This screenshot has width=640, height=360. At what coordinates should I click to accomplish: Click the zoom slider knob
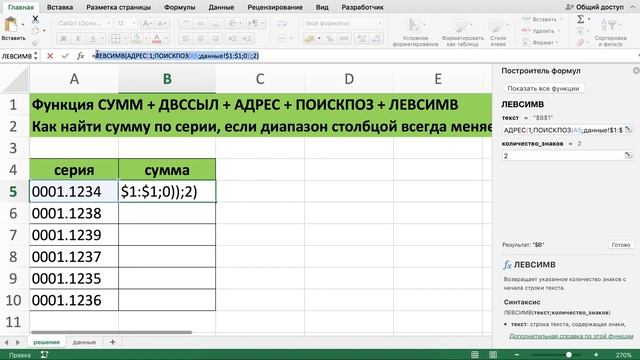[x=569, y=355]
